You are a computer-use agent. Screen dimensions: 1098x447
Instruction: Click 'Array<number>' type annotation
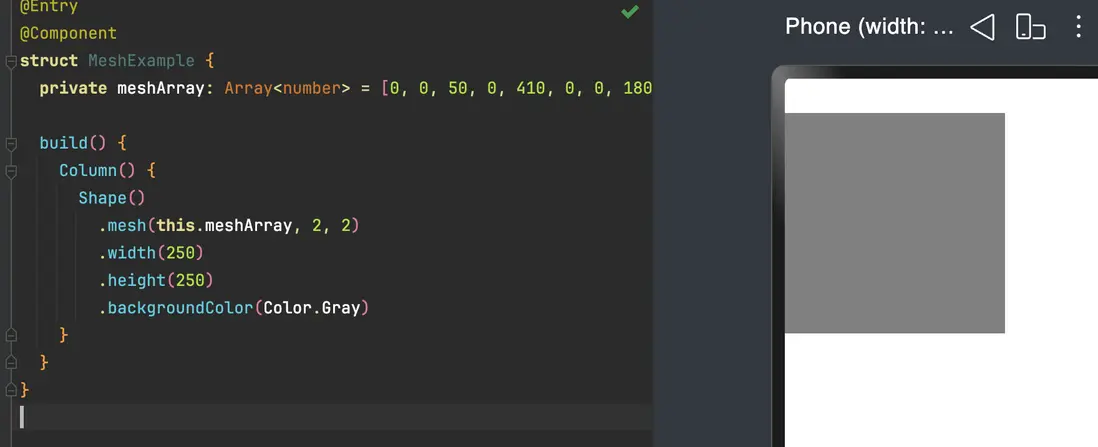[x=287, y=88]
